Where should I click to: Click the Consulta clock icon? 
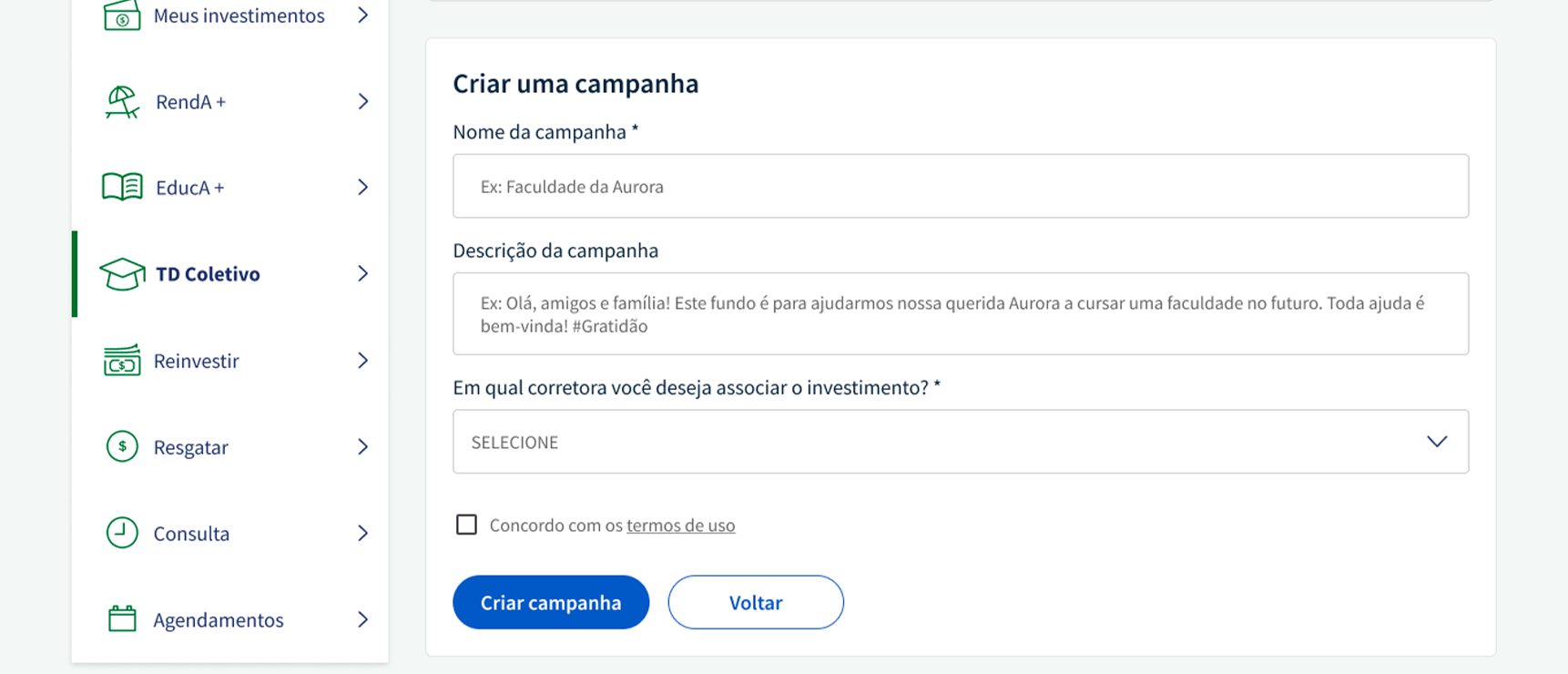[x=122, y=533]
